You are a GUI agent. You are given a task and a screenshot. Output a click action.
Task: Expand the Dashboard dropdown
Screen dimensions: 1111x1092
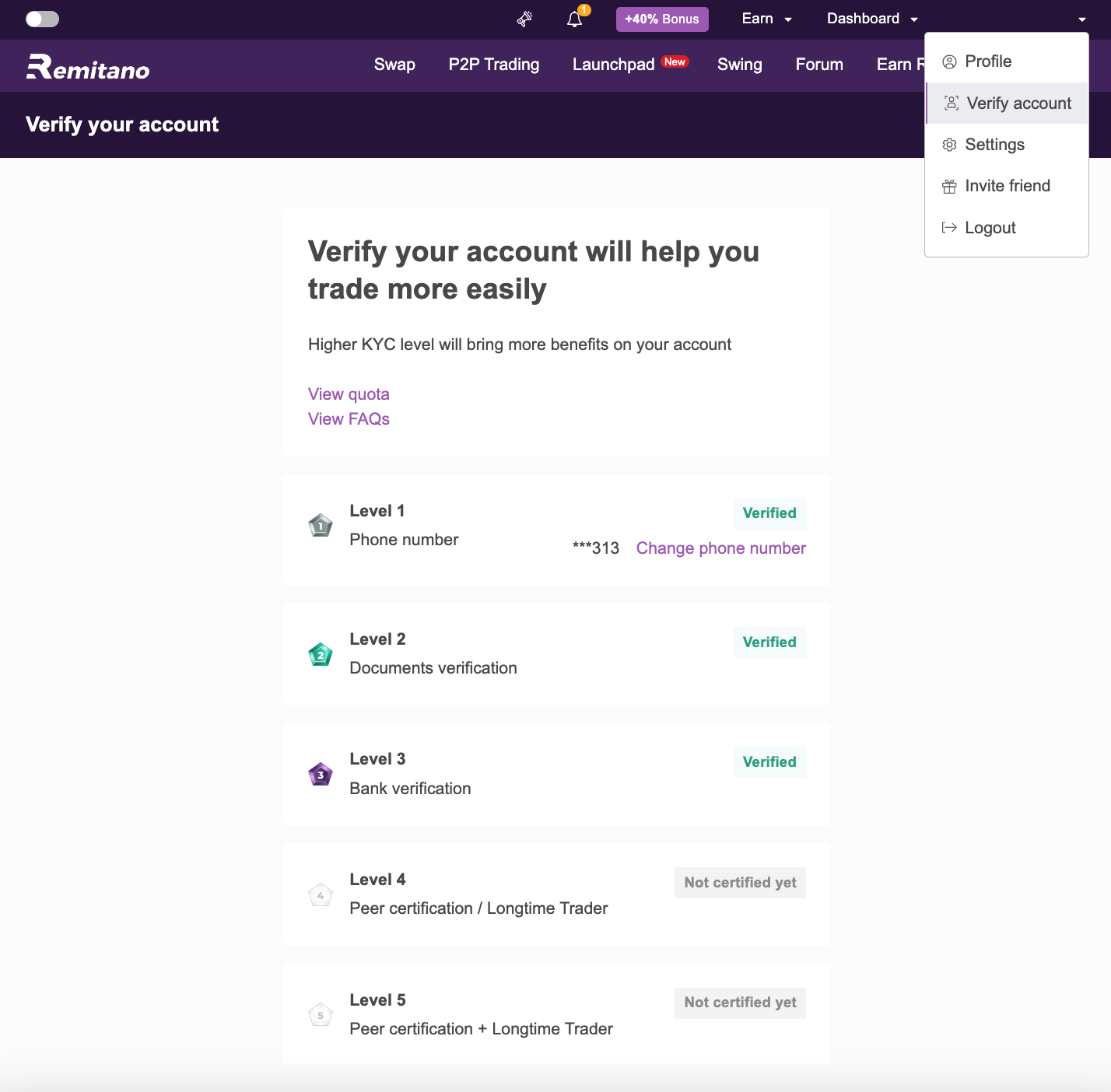872,19
